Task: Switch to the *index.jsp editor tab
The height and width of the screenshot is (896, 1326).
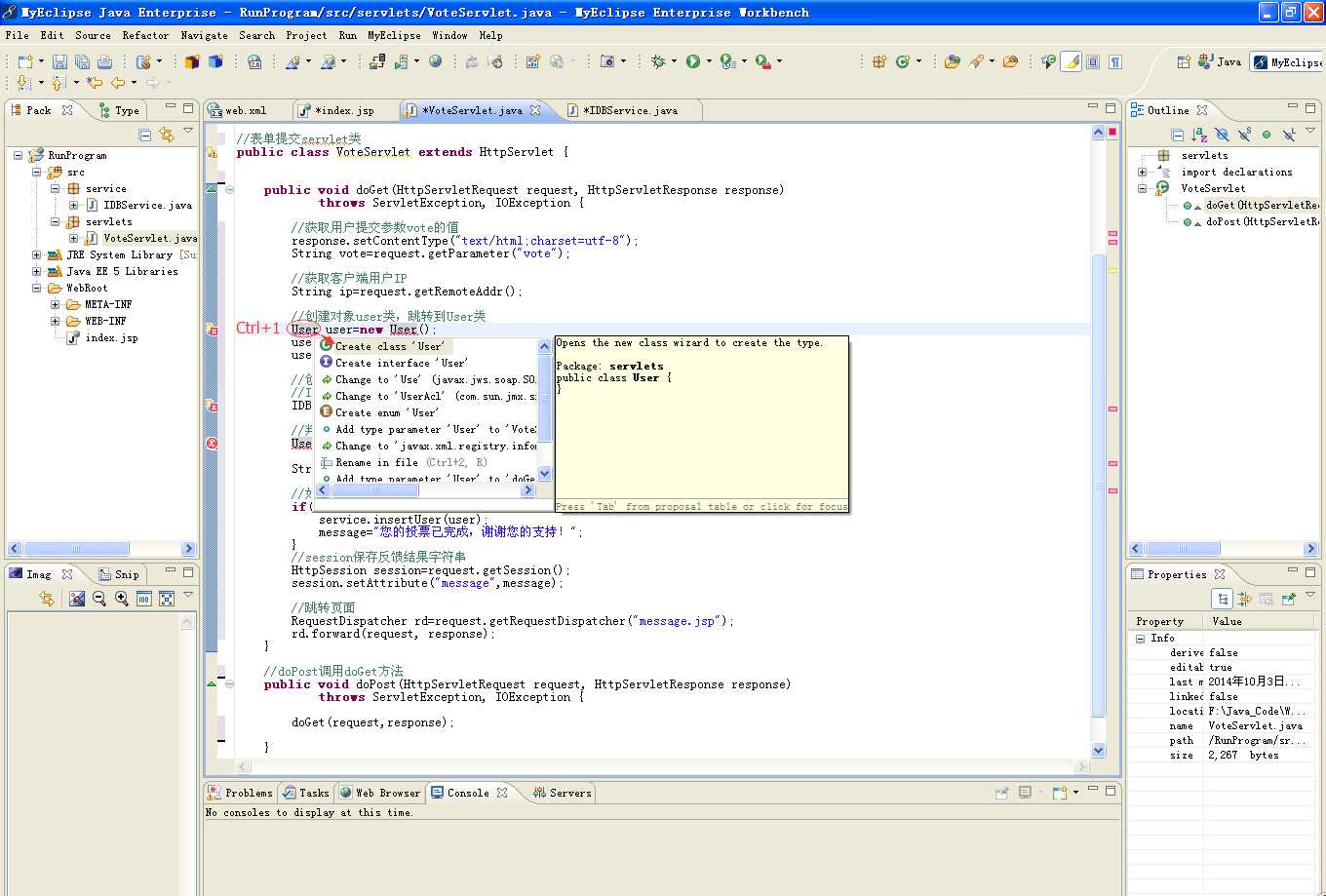Action: point(344,110)
